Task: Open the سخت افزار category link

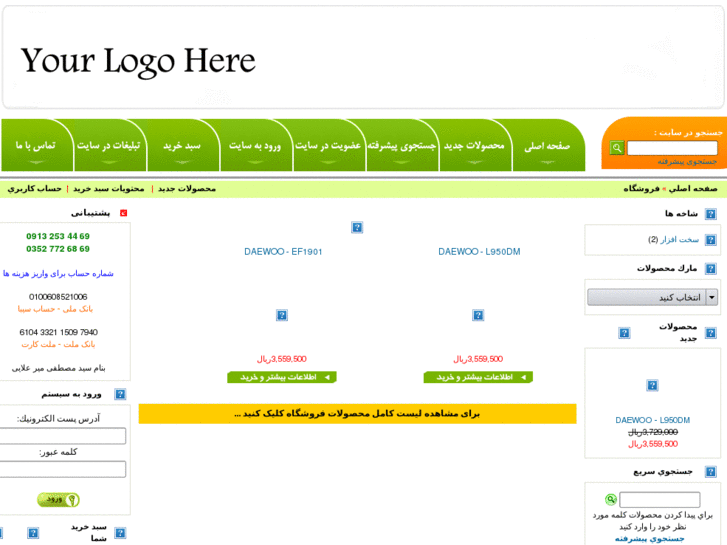Action: [679, 239]
